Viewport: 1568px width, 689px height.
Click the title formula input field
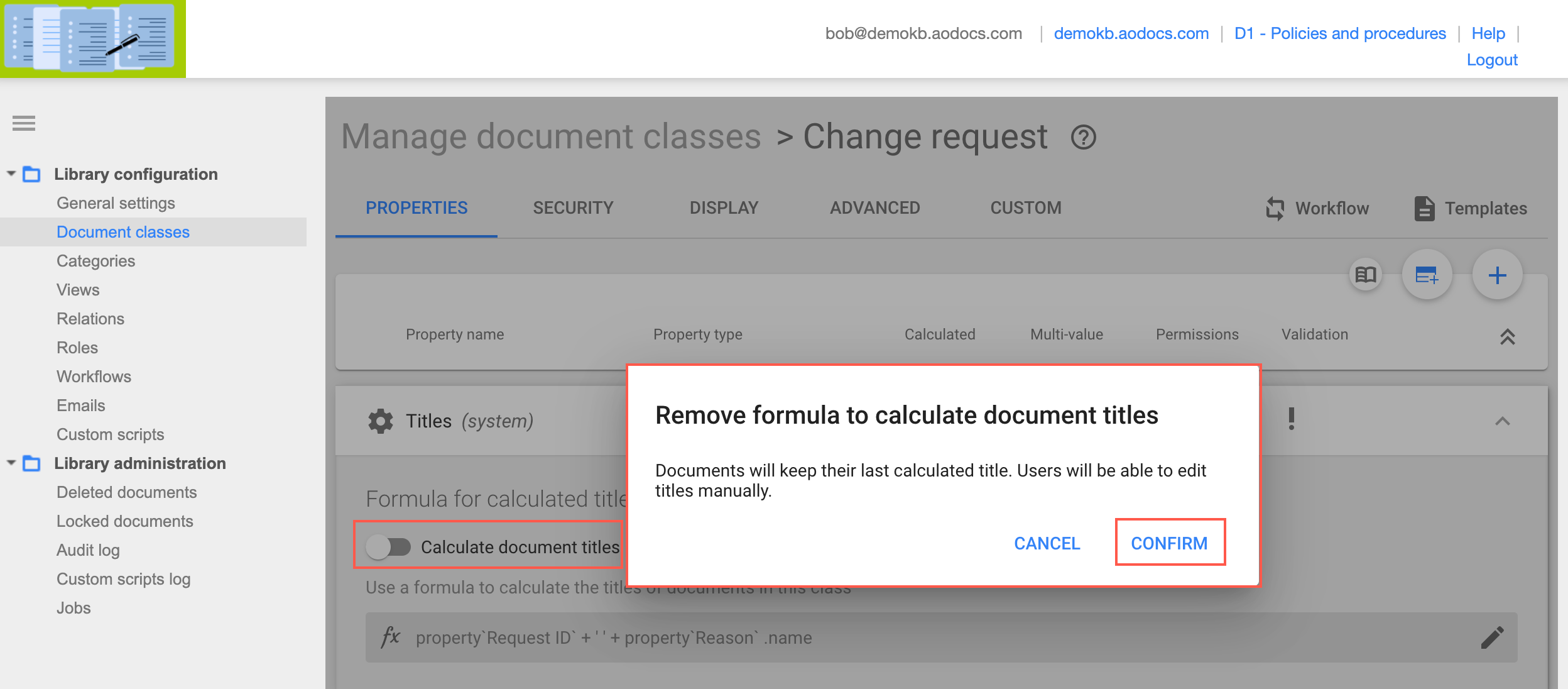click(x=941, y=637)
